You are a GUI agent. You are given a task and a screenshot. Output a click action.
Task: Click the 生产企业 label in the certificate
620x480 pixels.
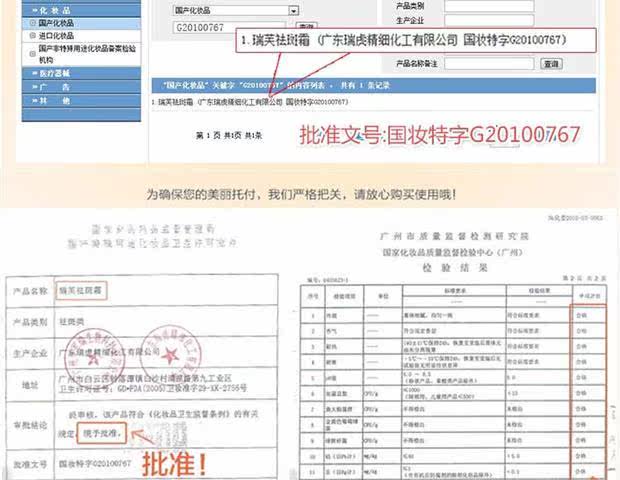(x=30, y=353)
